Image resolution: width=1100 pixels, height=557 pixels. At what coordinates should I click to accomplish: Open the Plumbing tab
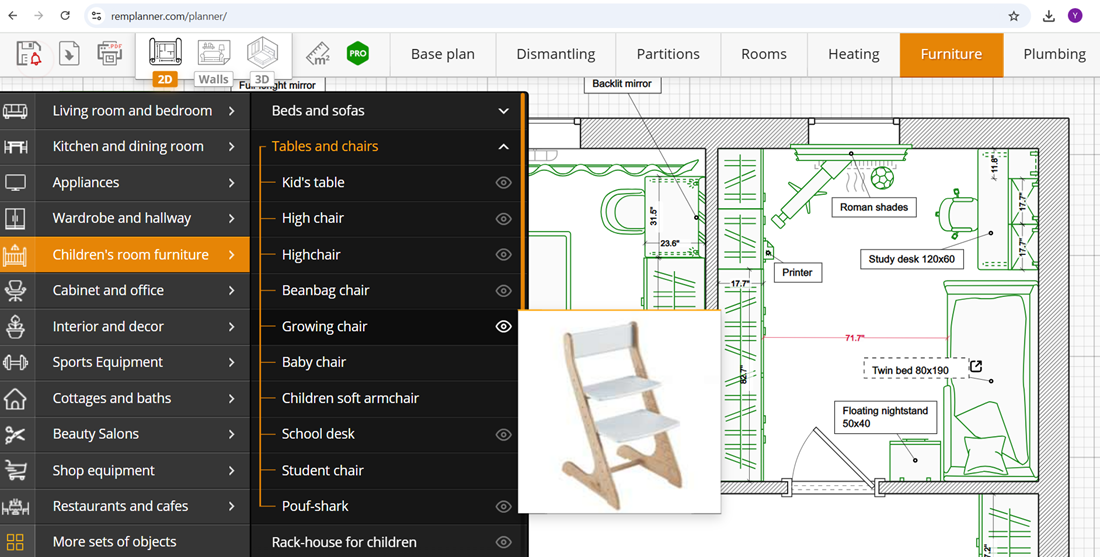tap(1054, 54)
